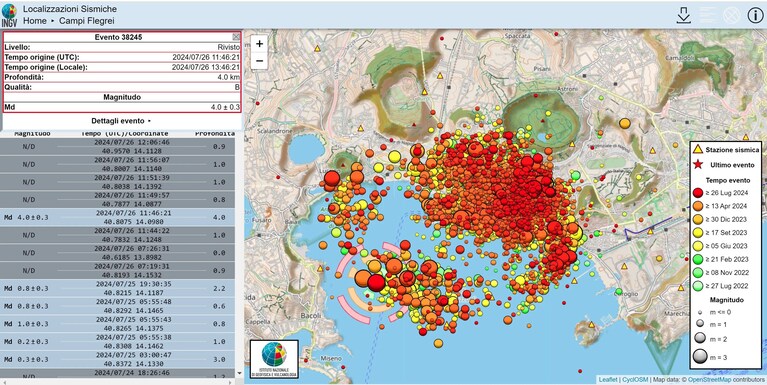The width and height of the screenshot is (767, 385).
Task: Expand the Dettagli evento dropdown
Action: click(x=121, y=121)
